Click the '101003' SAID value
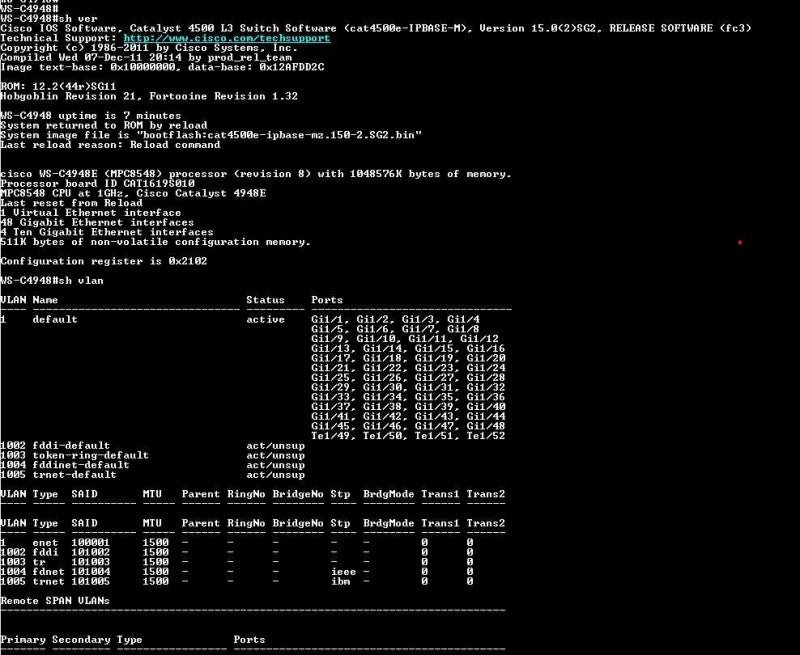The width and height of the screenshot is (800, 655). [90, 562]
